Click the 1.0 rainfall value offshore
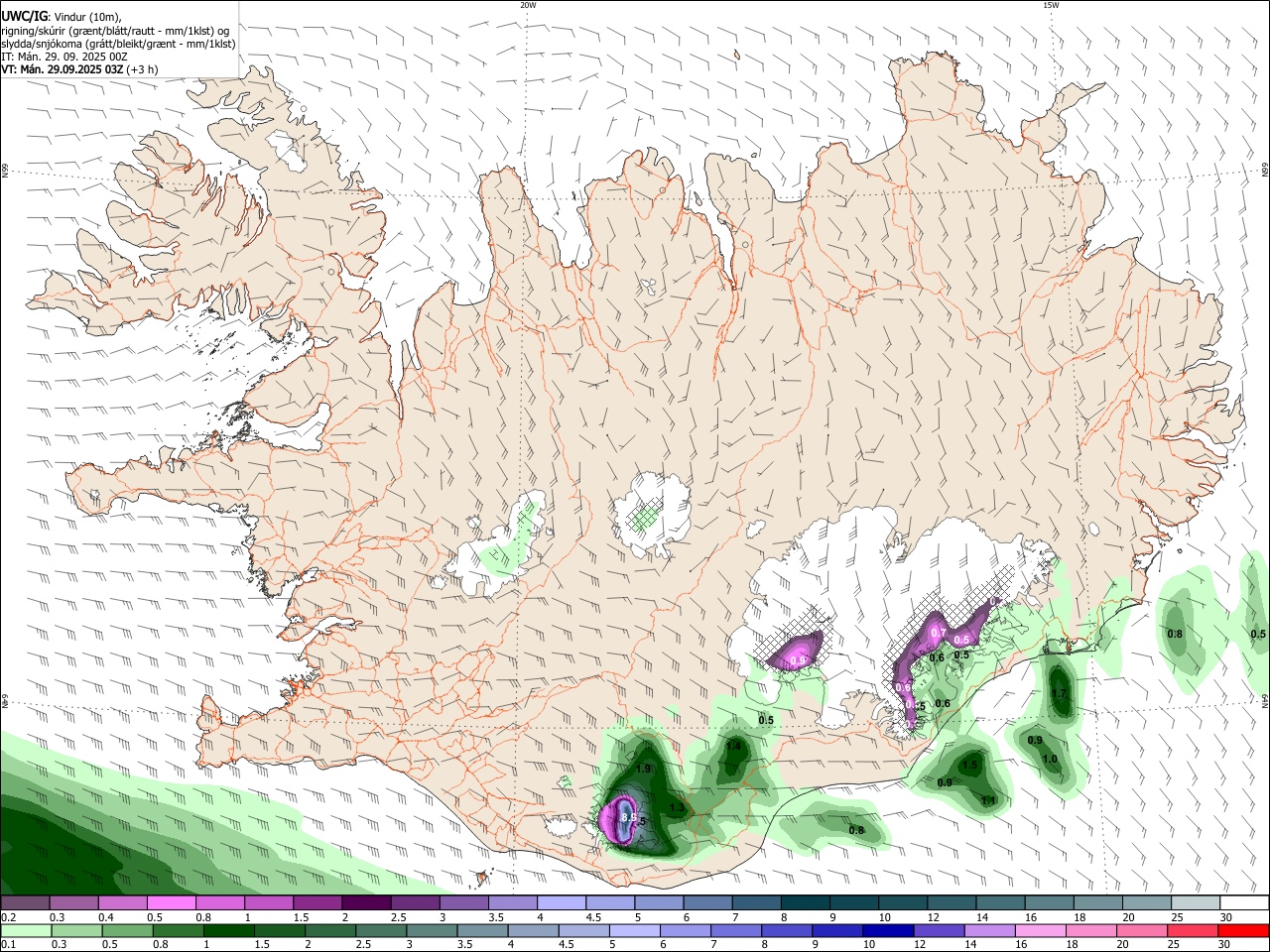The height and width of the screenshot is (952, 1270). click(1051, 759)
